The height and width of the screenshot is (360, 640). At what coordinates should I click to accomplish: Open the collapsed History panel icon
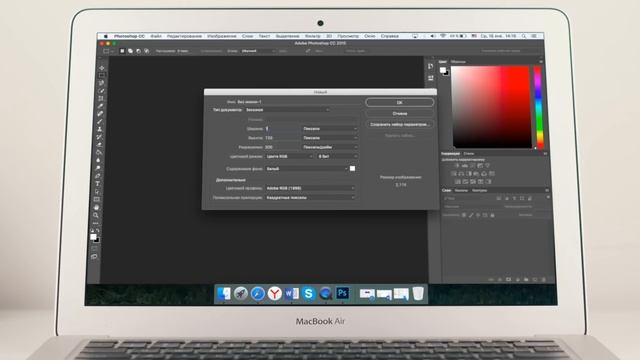431,67
